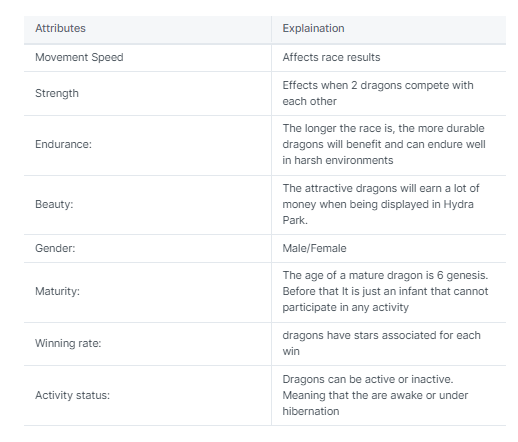Click the 'Affects race results' explanation text

331,57
